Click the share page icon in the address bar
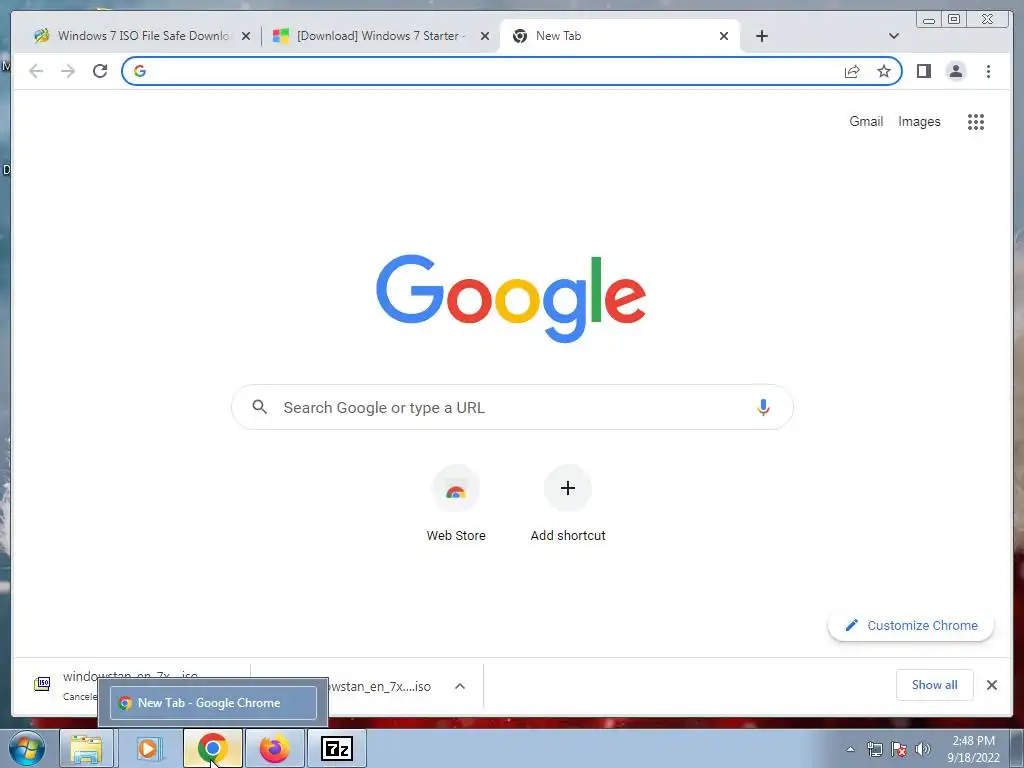Screen dimensions: 1024x768 click(852, 71)
